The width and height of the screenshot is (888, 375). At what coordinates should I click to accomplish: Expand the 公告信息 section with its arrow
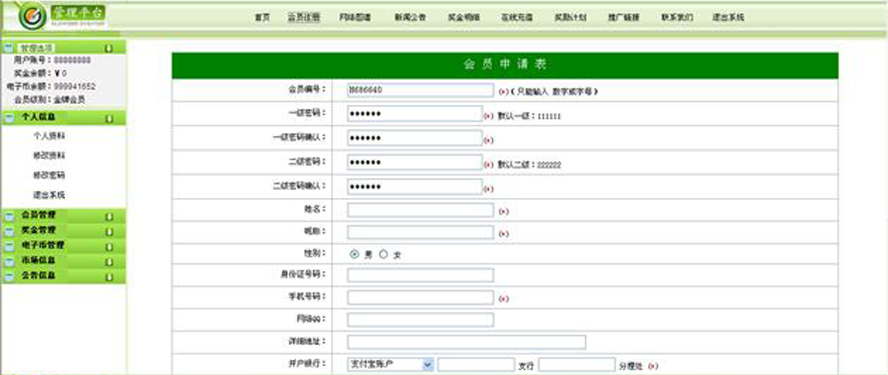tap(109, 277)
